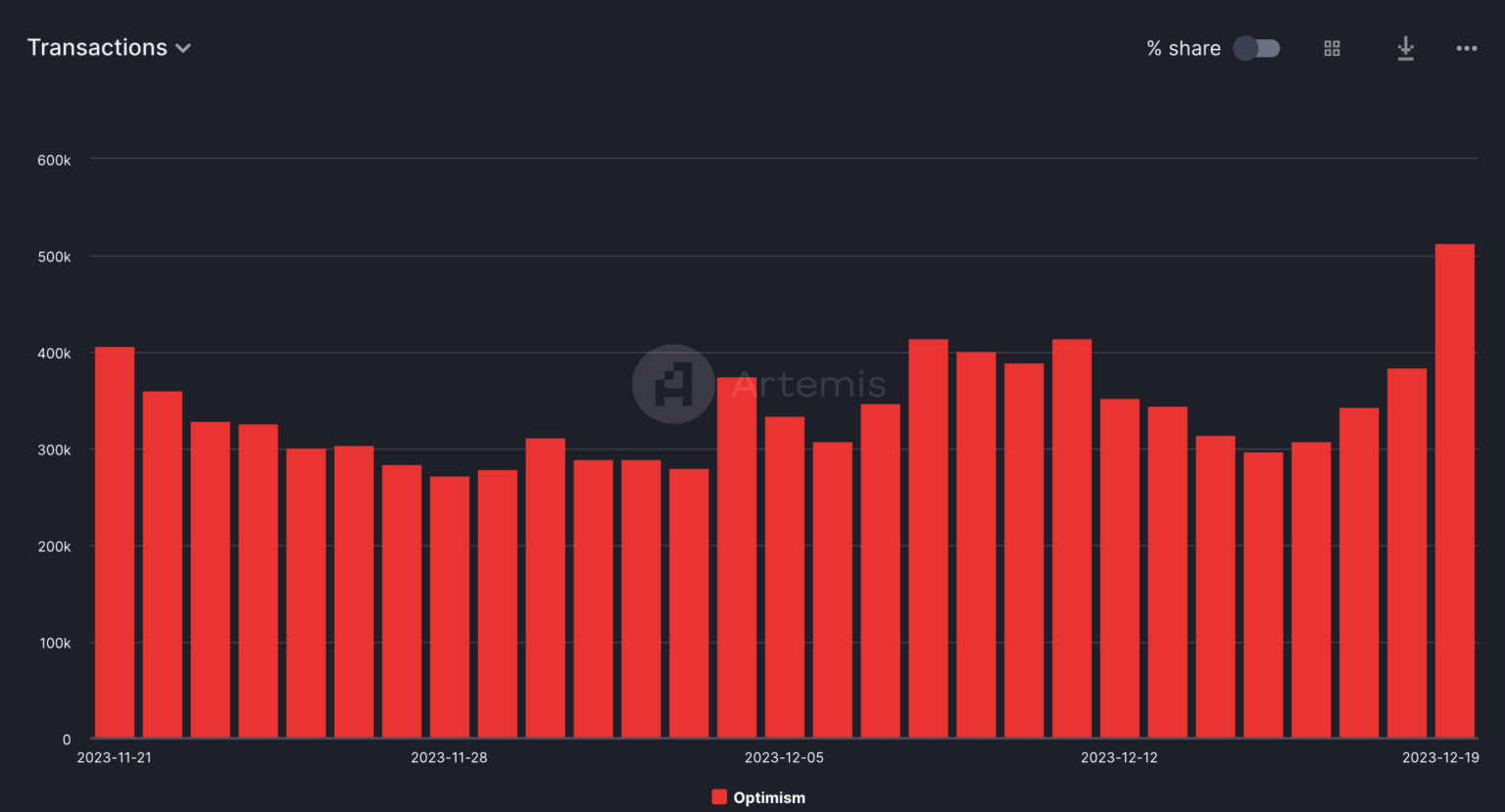Screen dimensions: 1505x812
Task: Toggle the Optimism series legend label
Action: [769, 797]
